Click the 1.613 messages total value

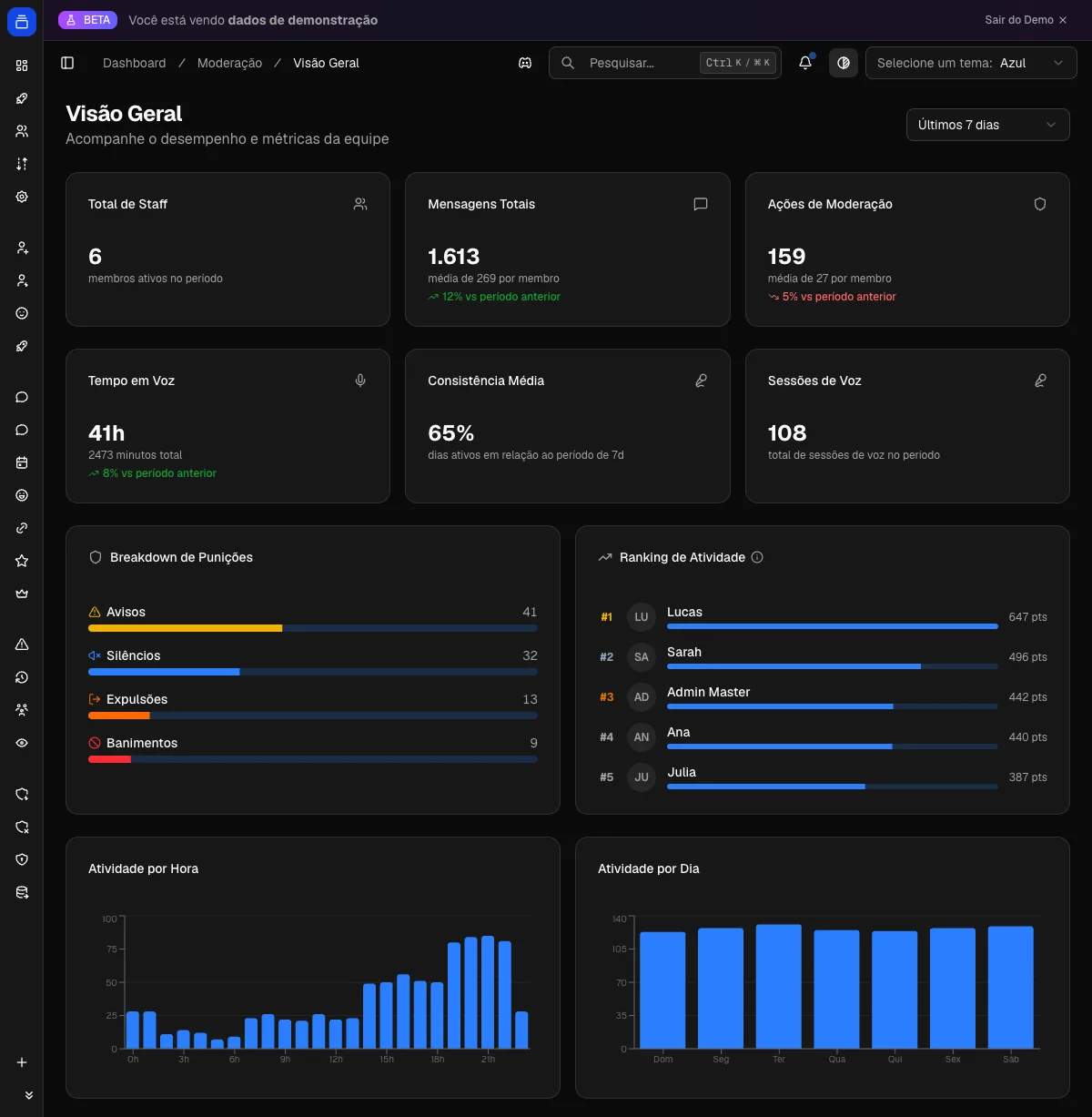(x=454, y=257)
